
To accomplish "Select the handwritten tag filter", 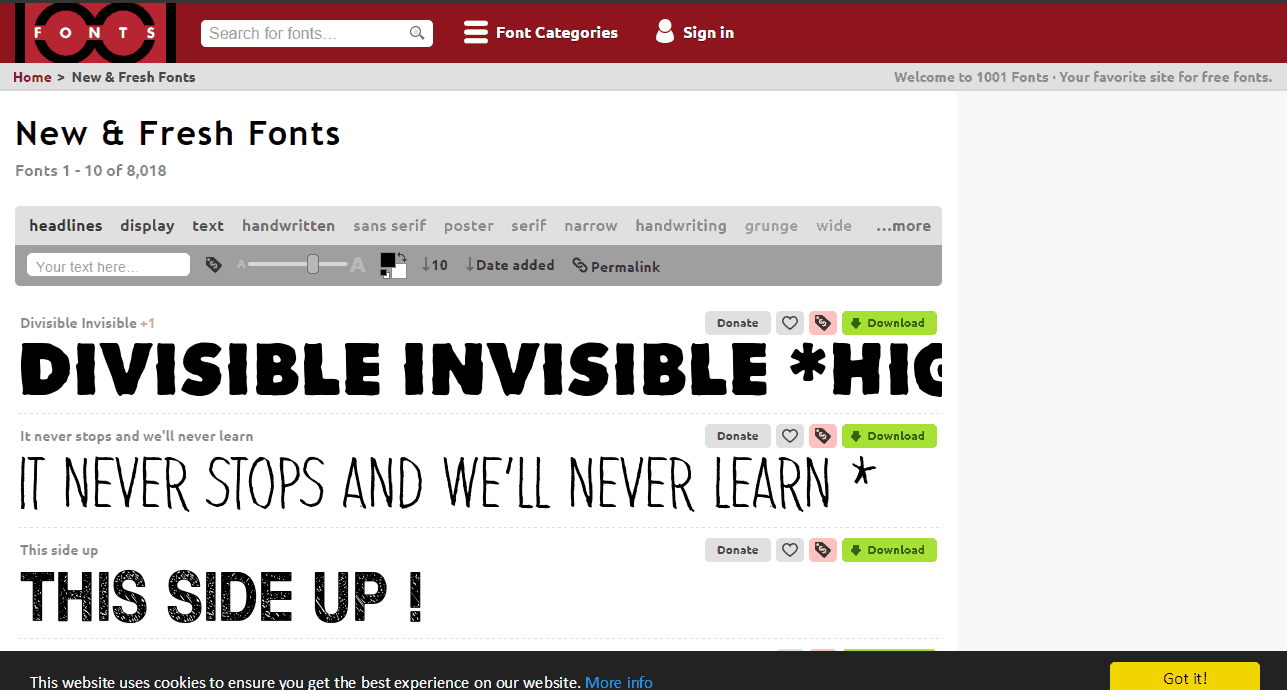I will tap(288, 226).
